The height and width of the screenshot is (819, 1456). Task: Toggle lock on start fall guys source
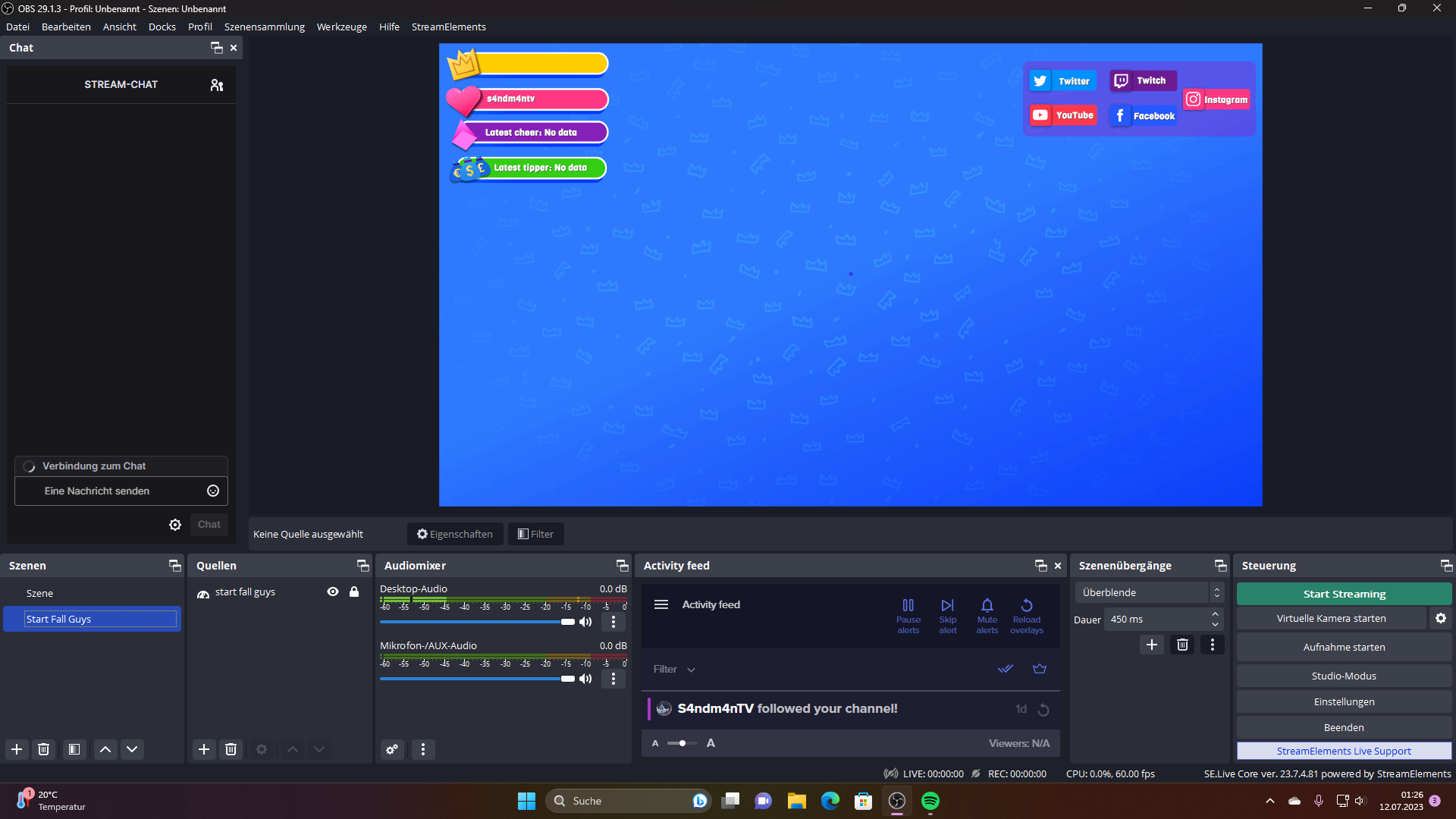[354, 591]
